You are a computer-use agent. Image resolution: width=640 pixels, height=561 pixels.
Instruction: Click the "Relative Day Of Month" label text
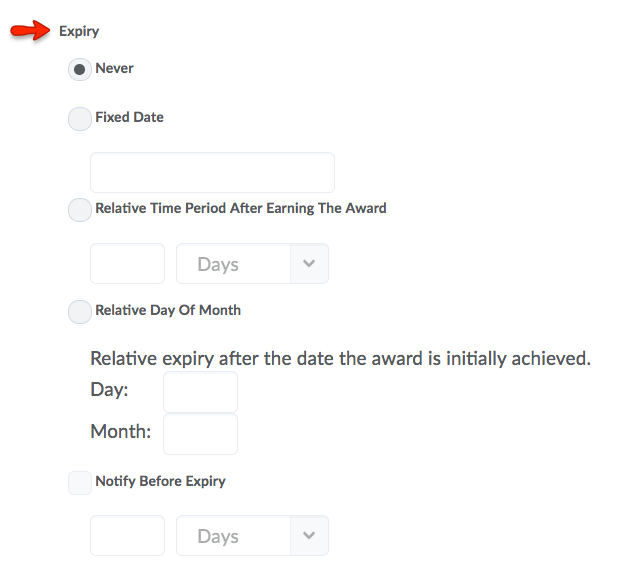[167, 310]
